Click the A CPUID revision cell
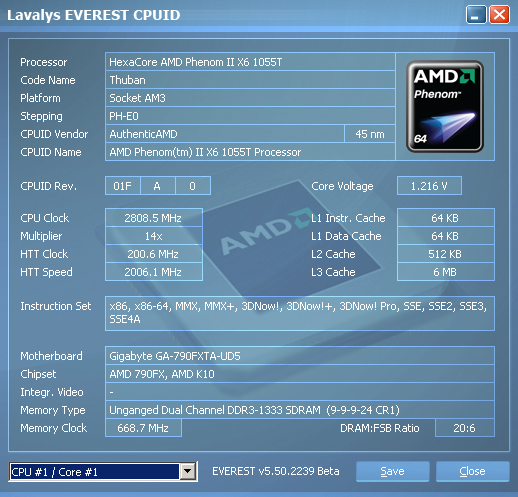This screenshot has height=497, width=518. pos(158,186)
